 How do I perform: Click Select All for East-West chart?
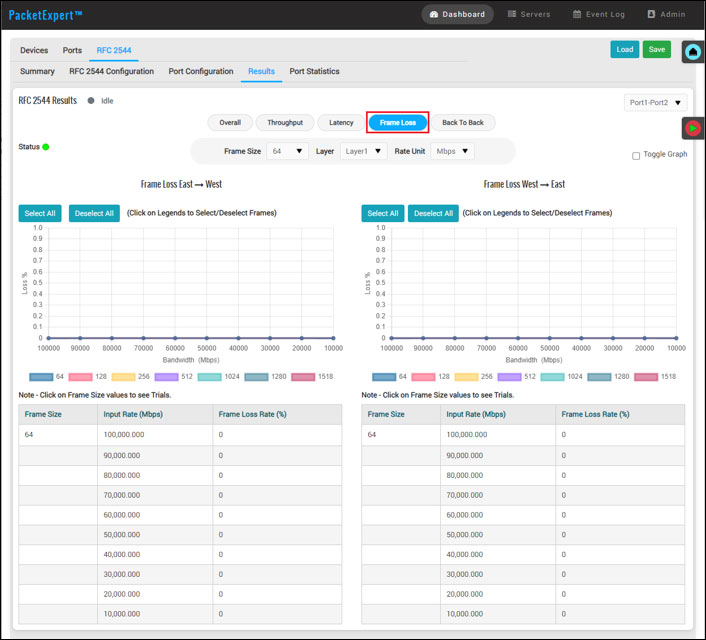40,213
